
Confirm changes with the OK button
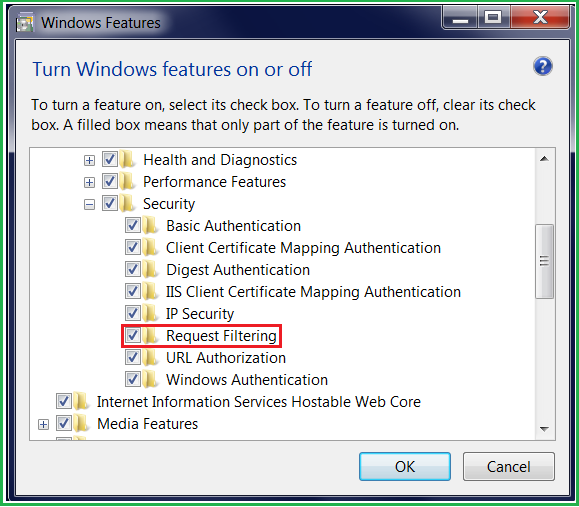(405, 466)
